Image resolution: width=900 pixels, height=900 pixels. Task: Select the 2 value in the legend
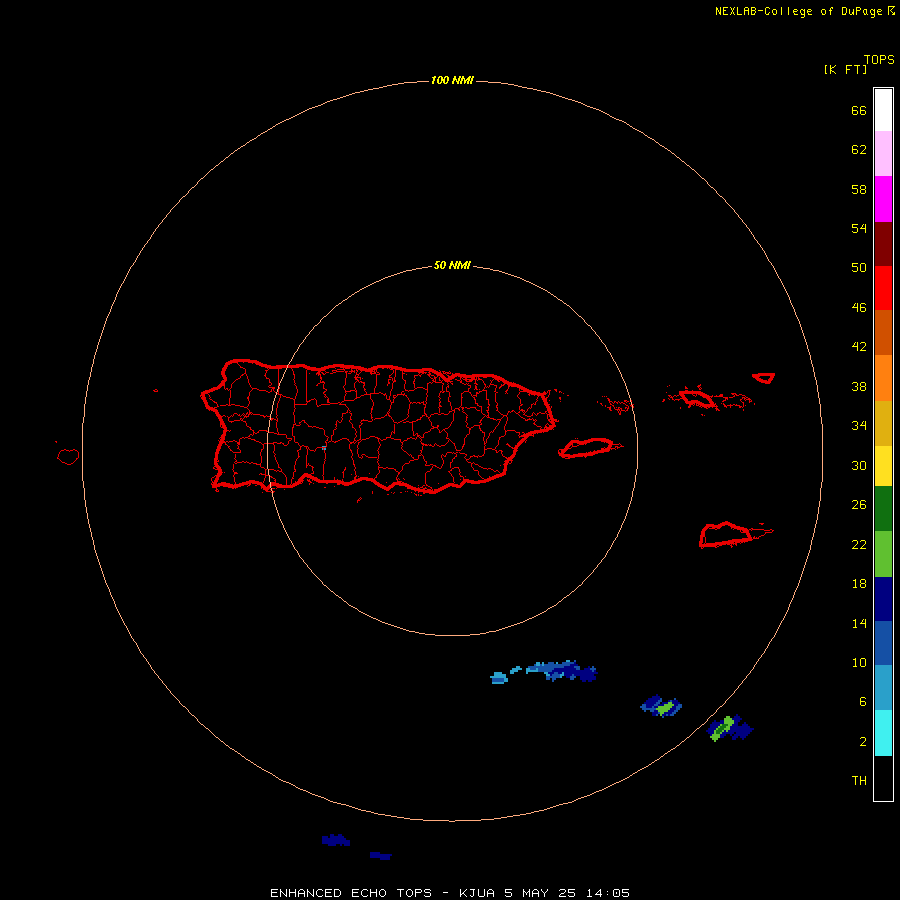pyautogui.click(x=862, y=742)
